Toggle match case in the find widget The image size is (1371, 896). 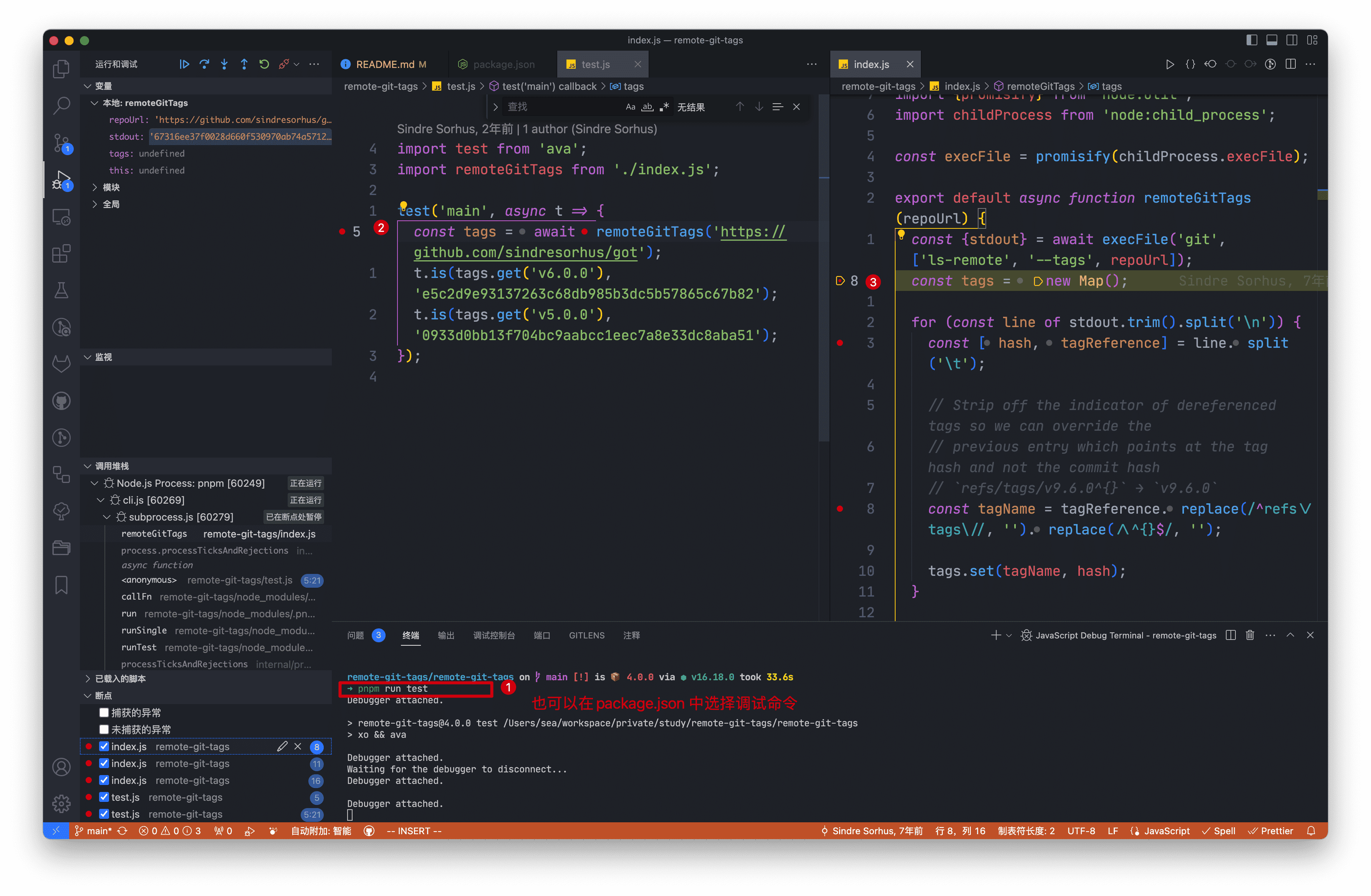(x=630, y=107)
